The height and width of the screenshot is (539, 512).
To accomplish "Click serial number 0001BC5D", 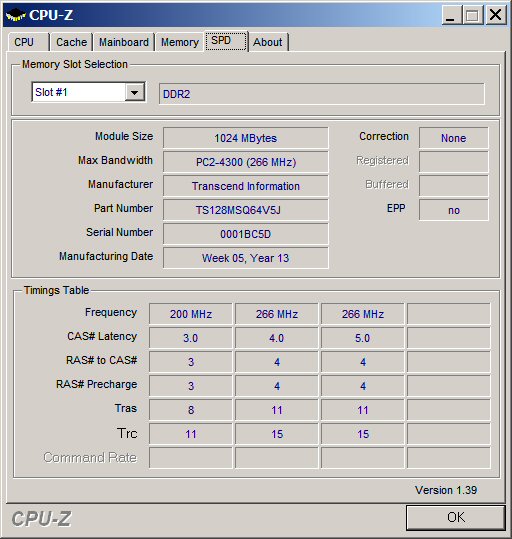I will [x=246, y=234].
